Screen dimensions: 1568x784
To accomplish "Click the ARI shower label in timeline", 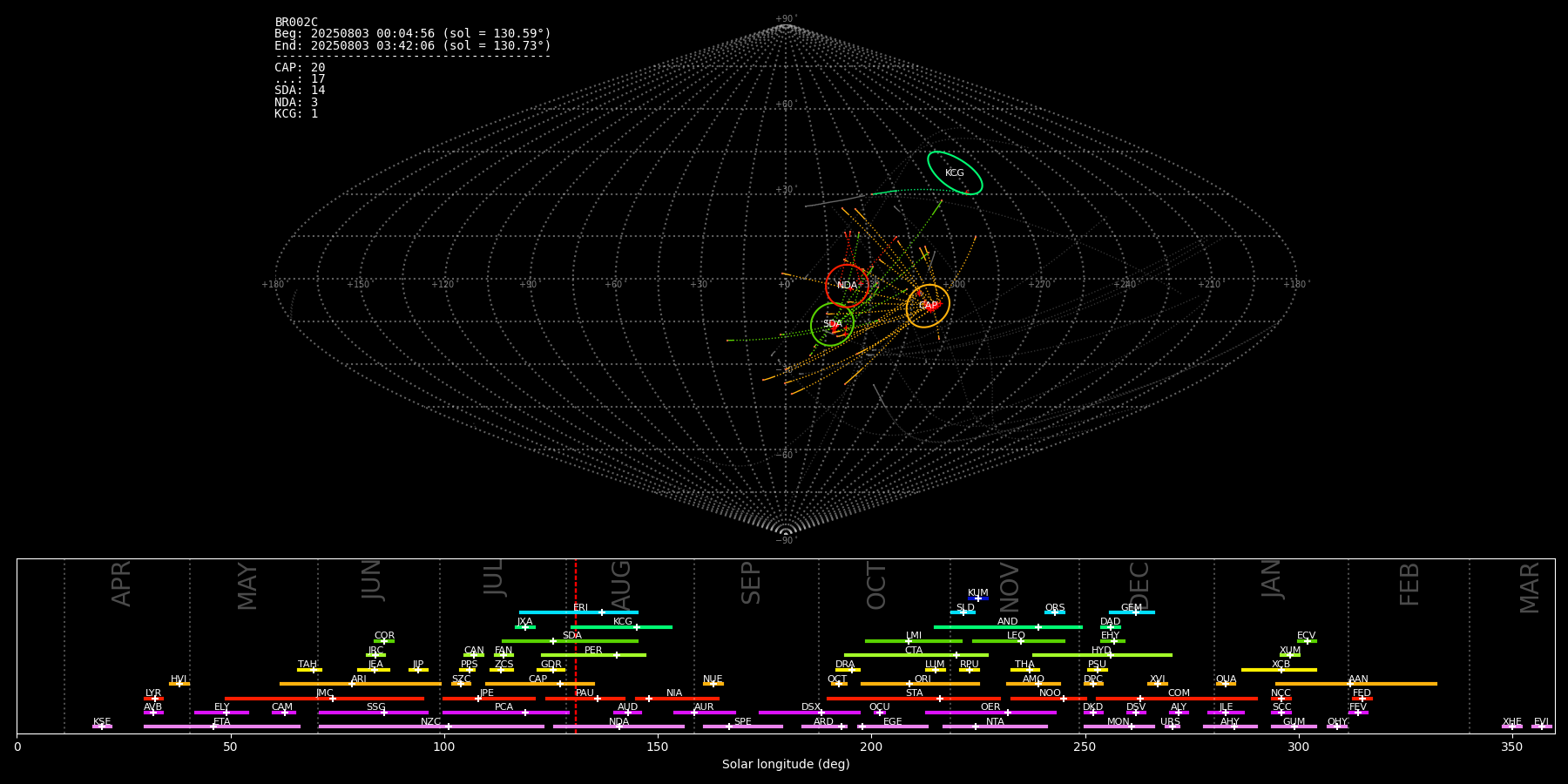I will [x=359, y=679].
